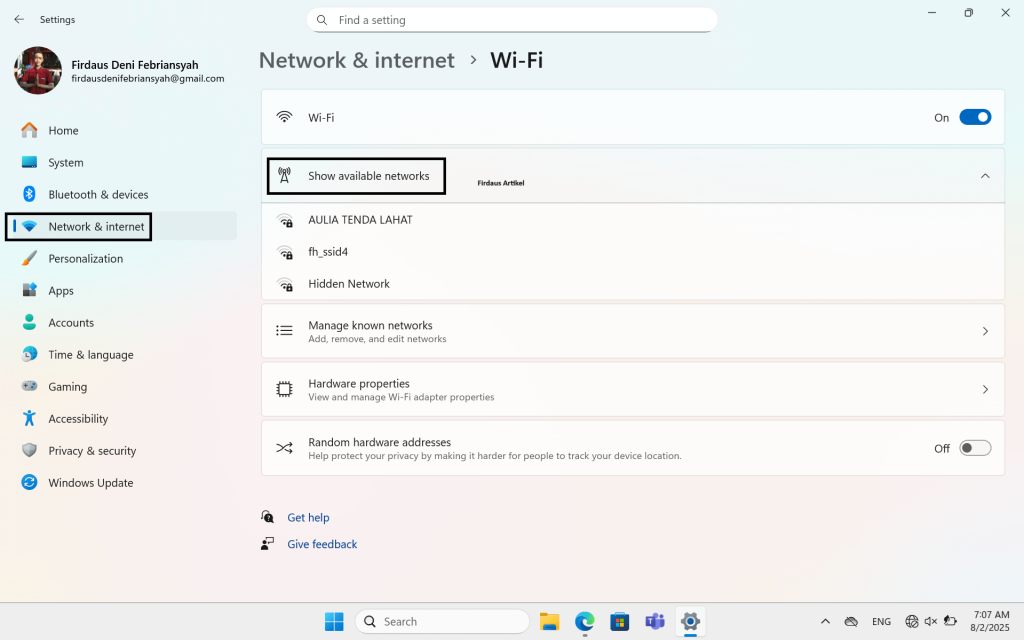
Task: Turn off the Wi-Fi toggle
Action: coord(975,117)
